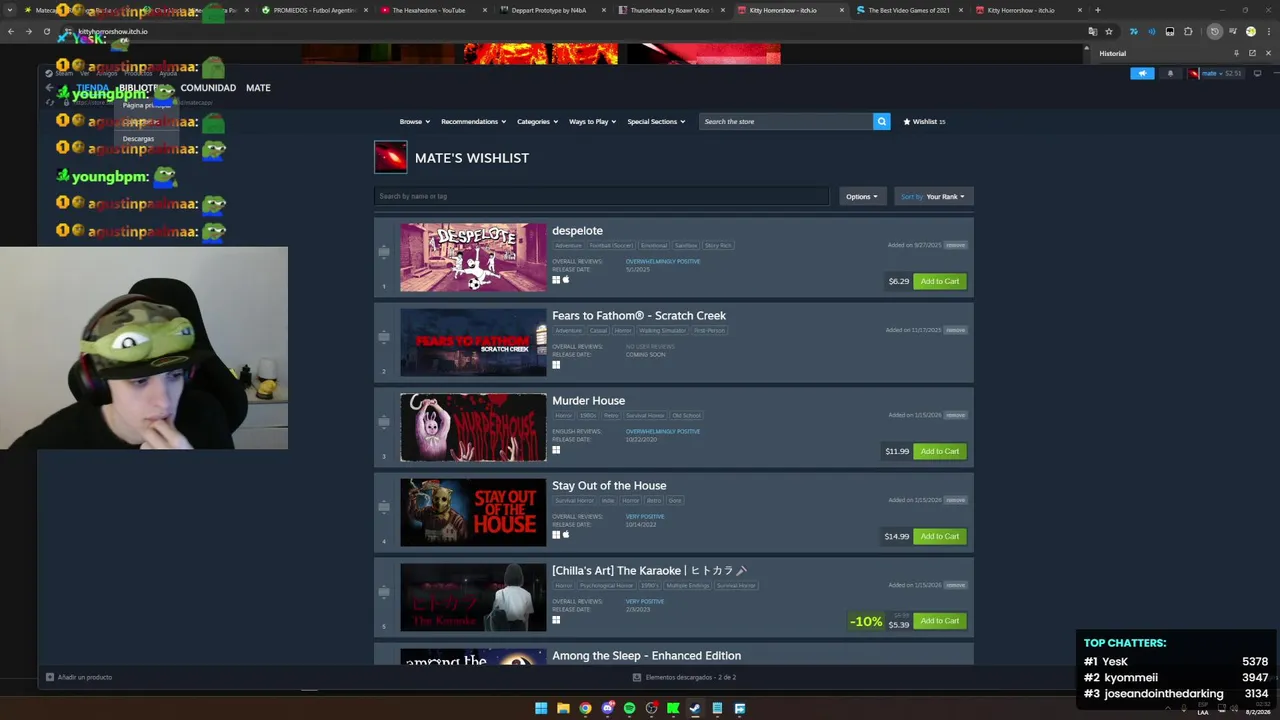Click reorder handle on Murder House row
This screenshot has height=720, width=1280.
pyautogui.click(x=384, y=422)
